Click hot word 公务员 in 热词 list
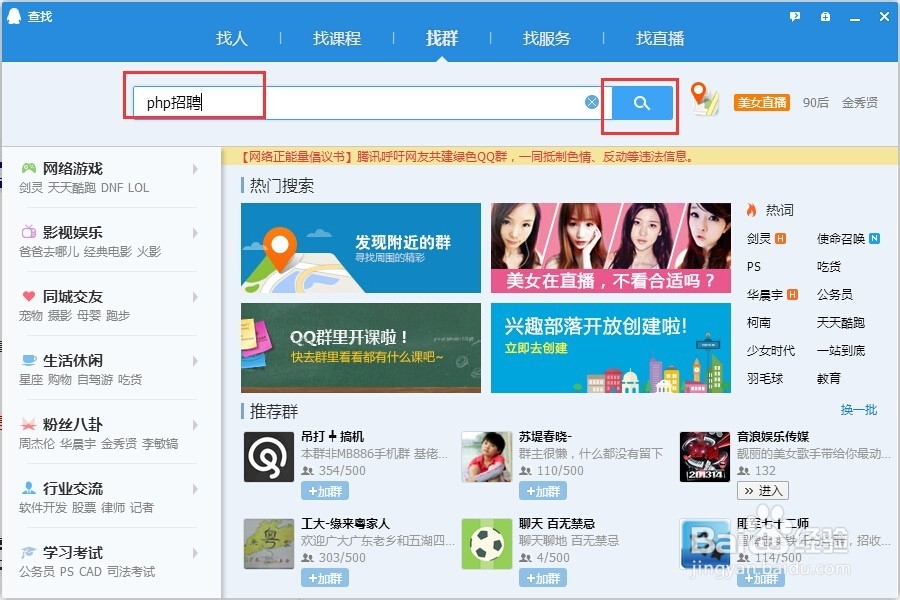 click(x=835, y=295)
